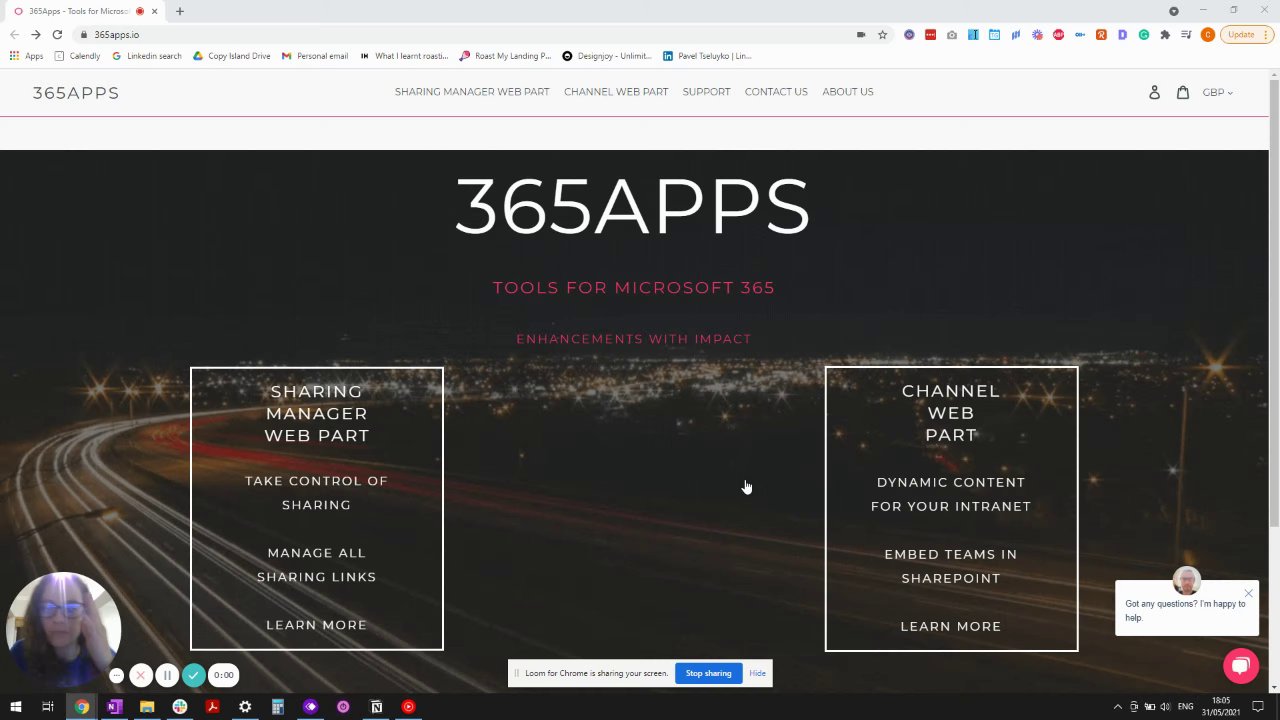Pause the Loom recording
The height and width of the screenshot is (720, 1280).
167,675
